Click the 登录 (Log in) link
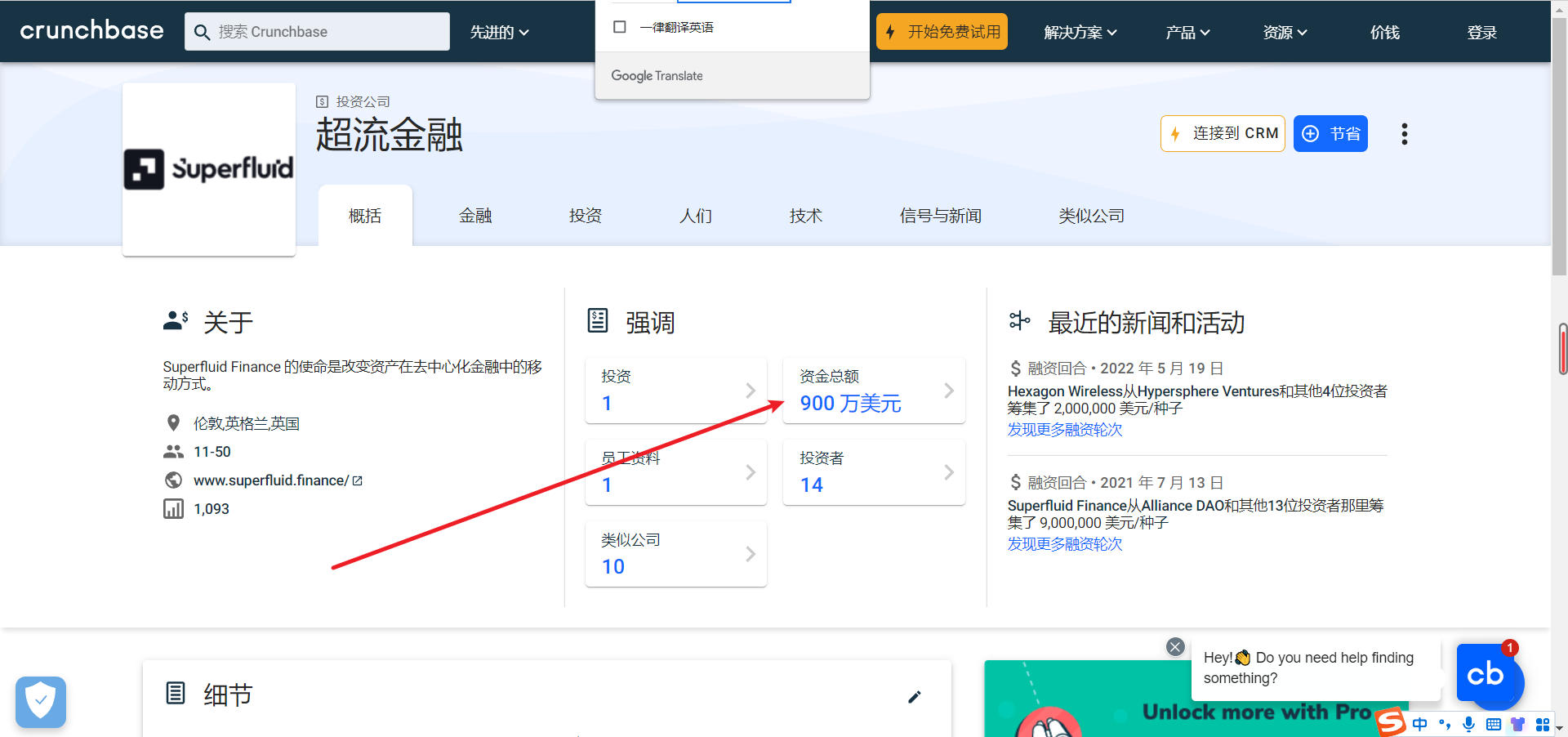This screenshot has height=737, width=1568. 1481,32
